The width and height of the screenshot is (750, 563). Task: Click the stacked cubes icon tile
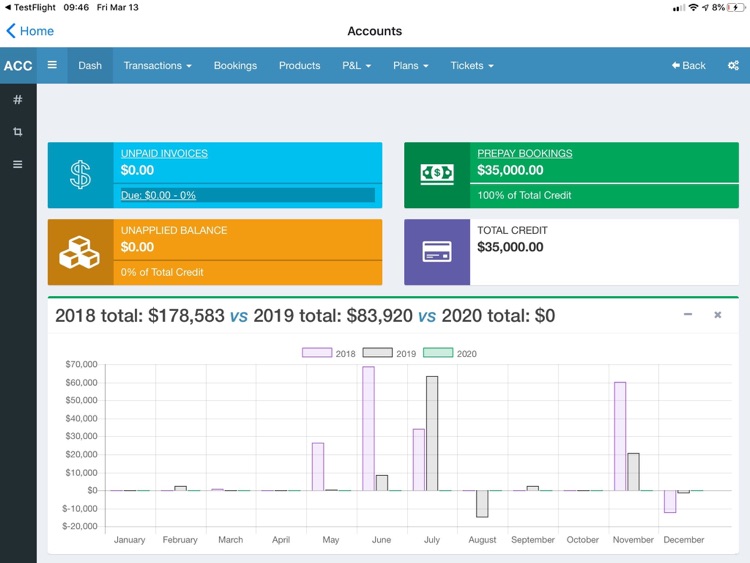pos(80,252)
